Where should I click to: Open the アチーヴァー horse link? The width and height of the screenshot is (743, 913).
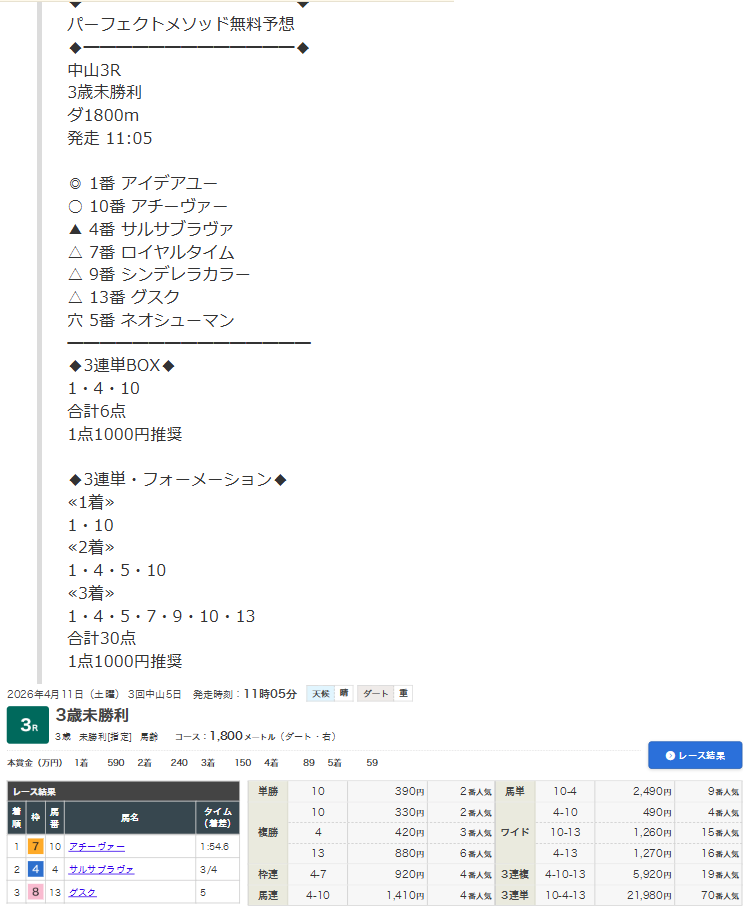(97, 846)
